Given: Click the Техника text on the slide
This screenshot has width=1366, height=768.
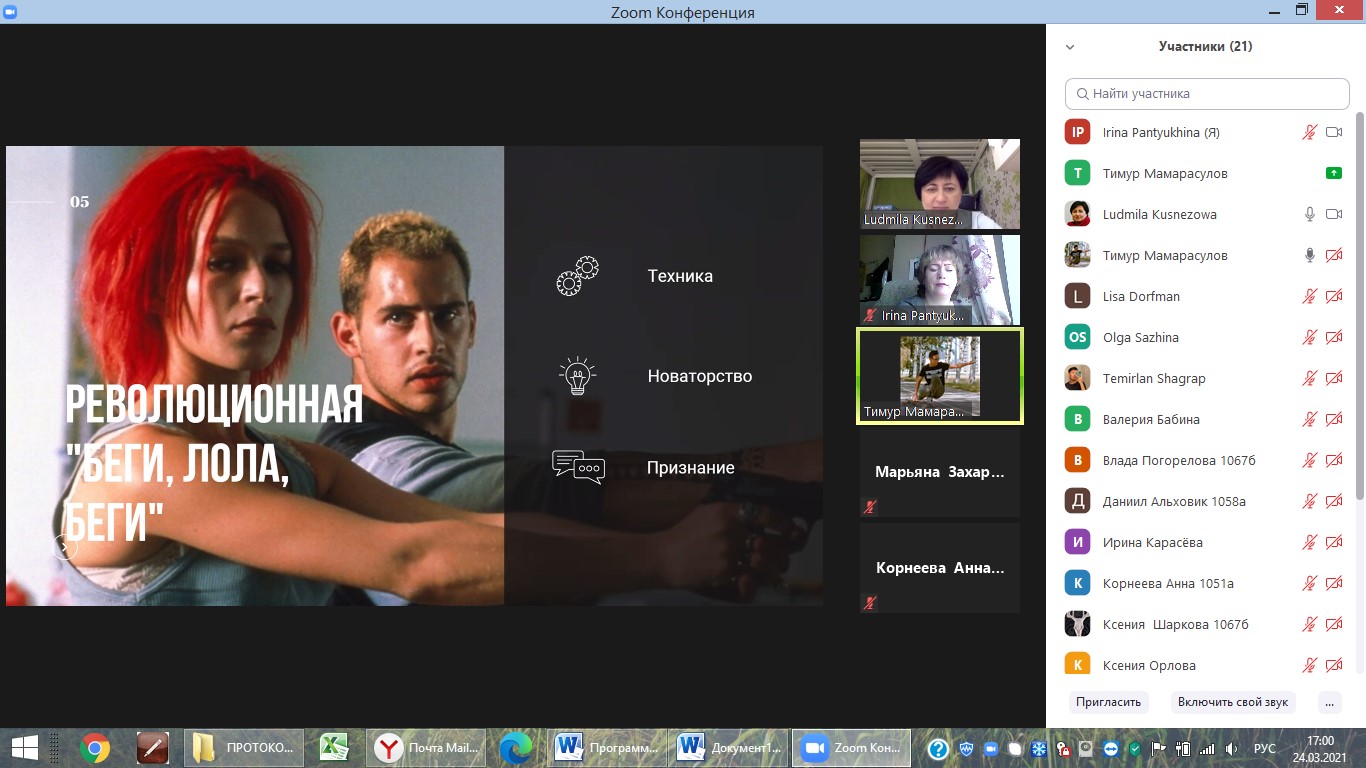Looking at the screenshot, I should (680, 276).
